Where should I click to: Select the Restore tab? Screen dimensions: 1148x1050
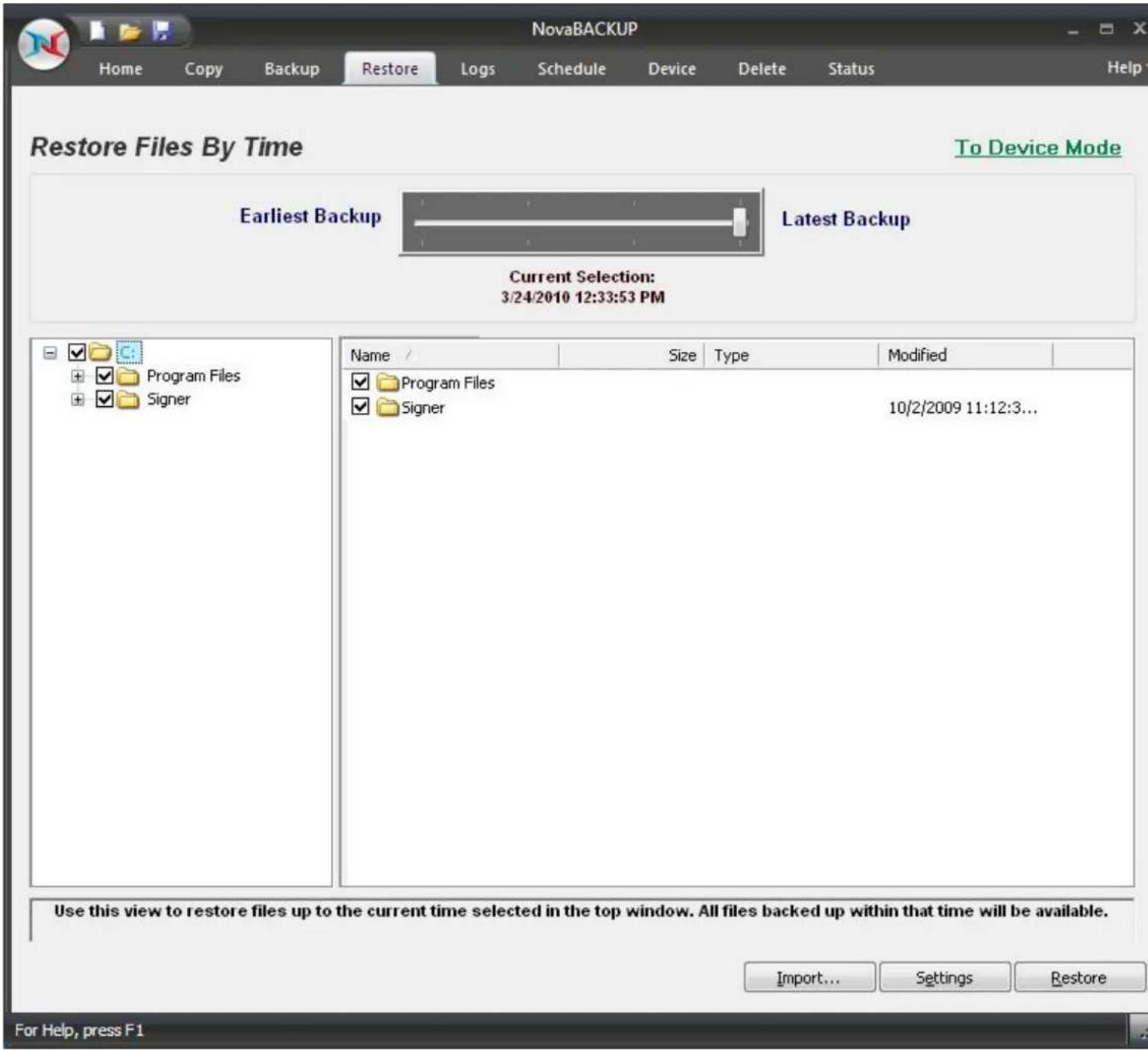tap(390, 69)
